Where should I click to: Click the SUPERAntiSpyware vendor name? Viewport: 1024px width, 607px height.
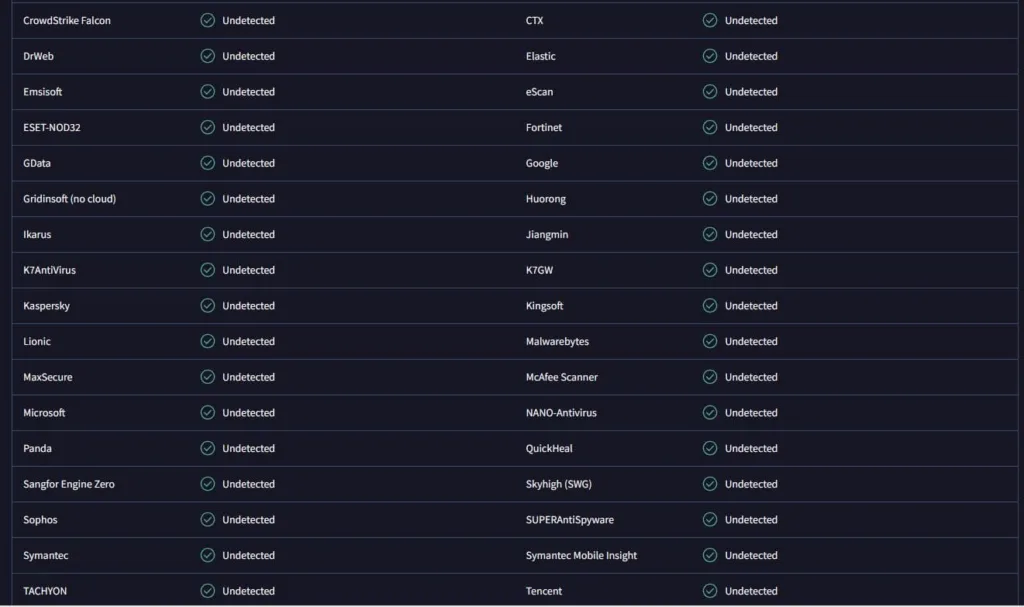570,520
